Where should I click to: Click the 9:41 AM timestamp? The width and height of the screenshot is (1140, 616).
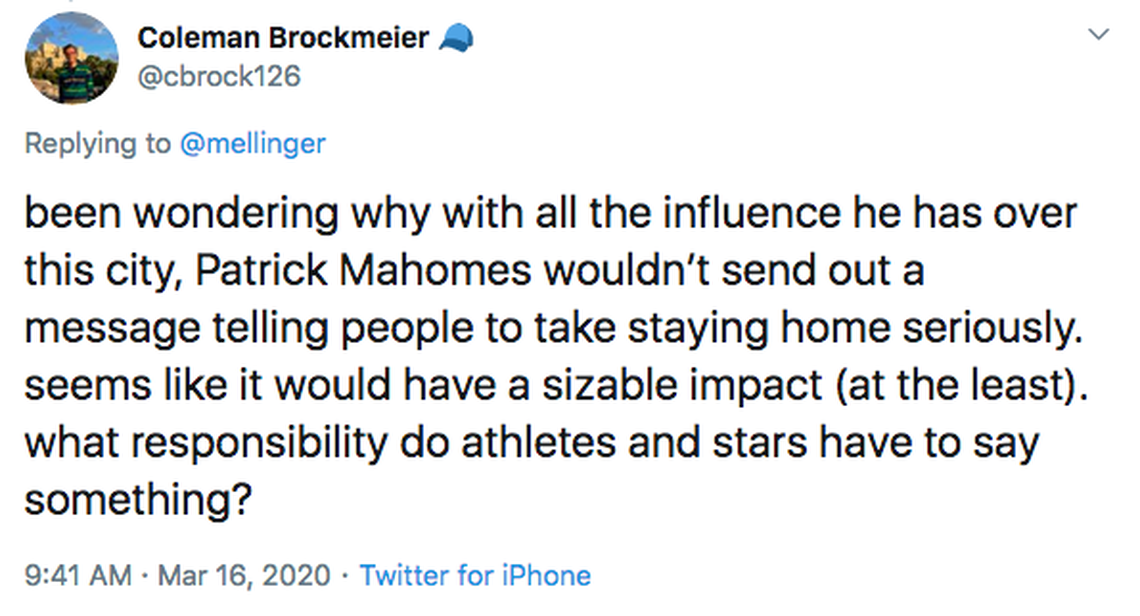78,575
